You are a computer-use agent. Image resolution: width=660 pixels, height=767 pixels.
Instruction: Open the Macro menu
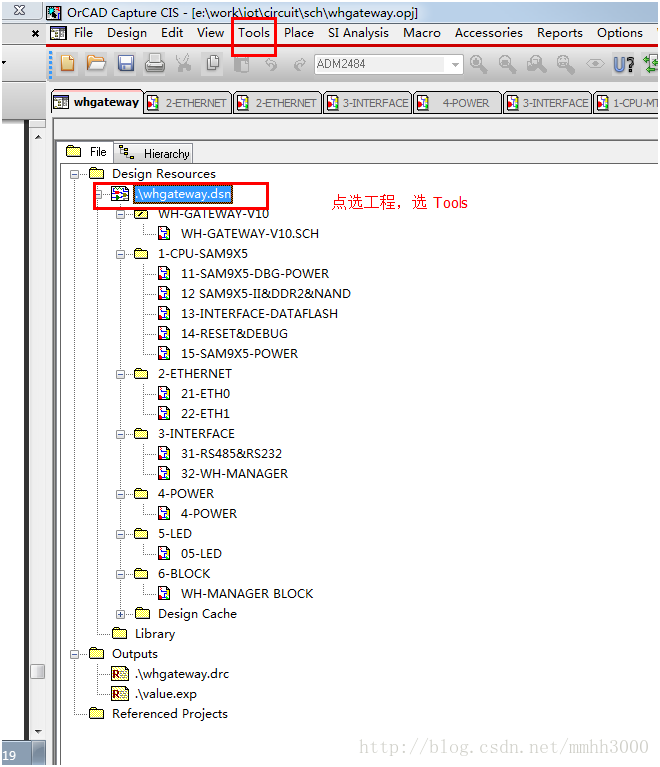click(422, 33)
